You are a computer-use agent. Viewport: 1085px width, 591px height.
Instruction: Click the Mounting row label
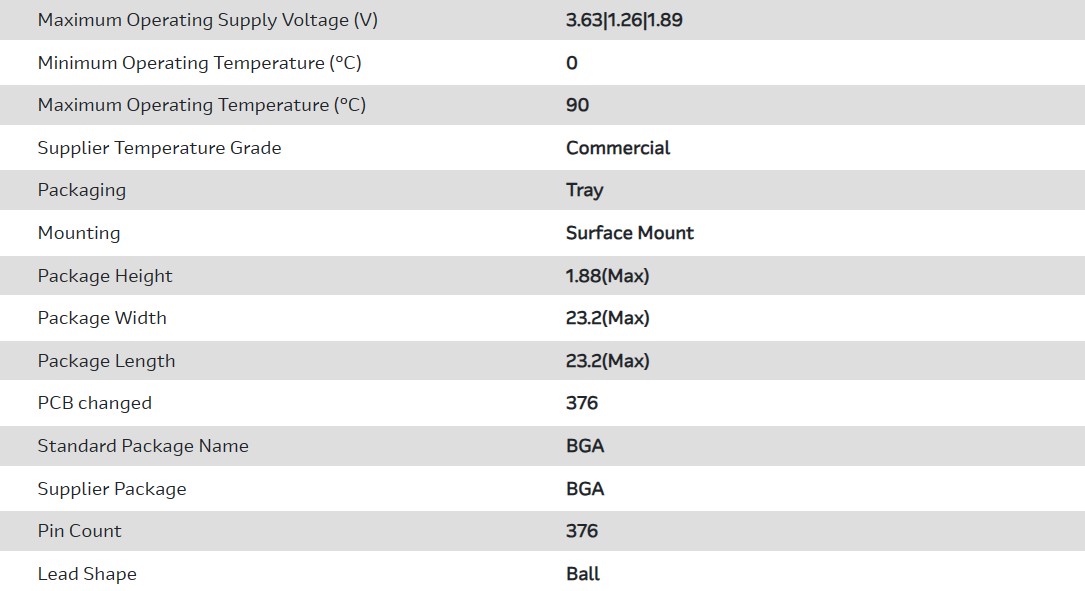pyautogui.click(x=79, y=233)
